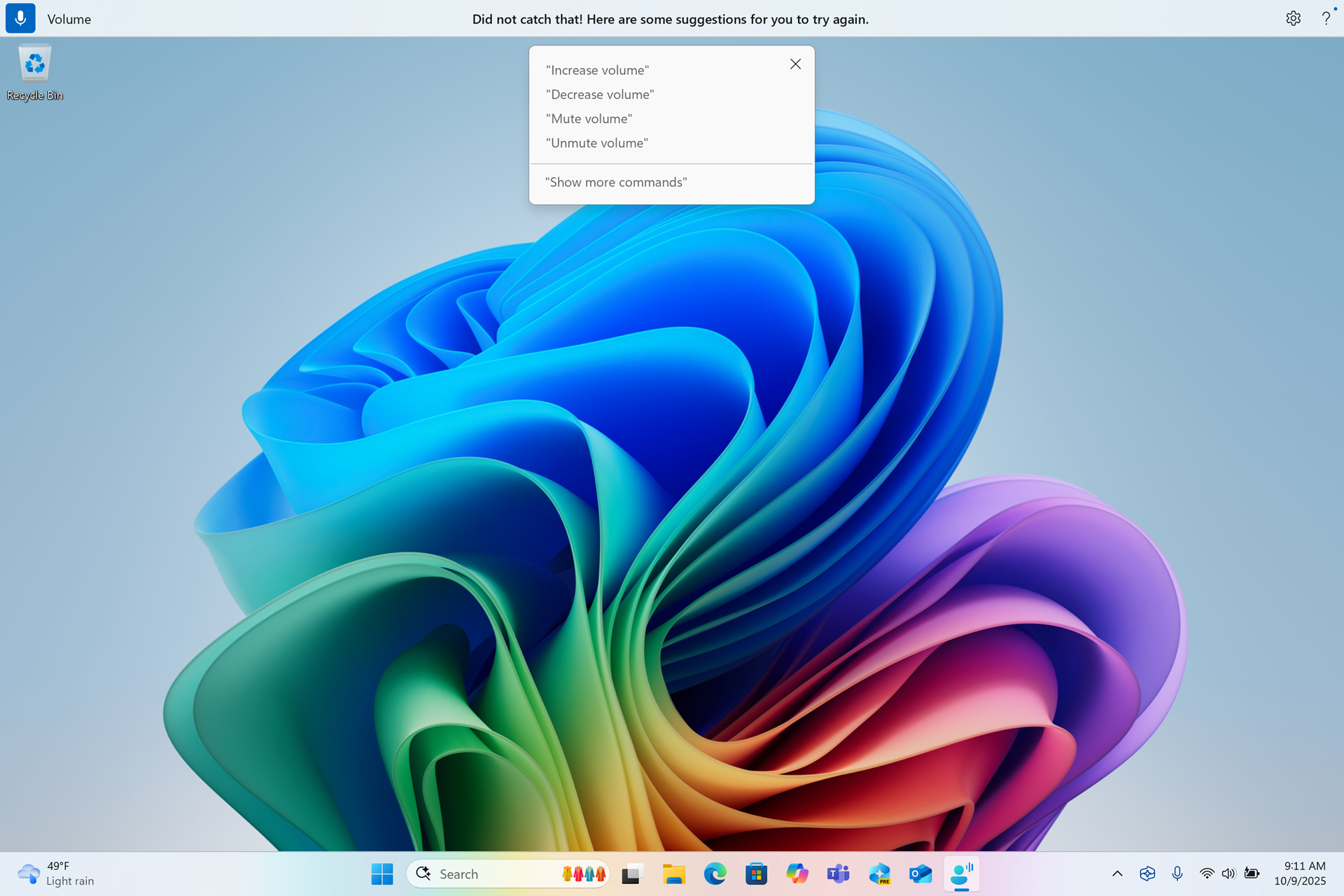Expand hidden system tray icons
This screenshot has height=896, width=1344.
(x=1118, y=874)
